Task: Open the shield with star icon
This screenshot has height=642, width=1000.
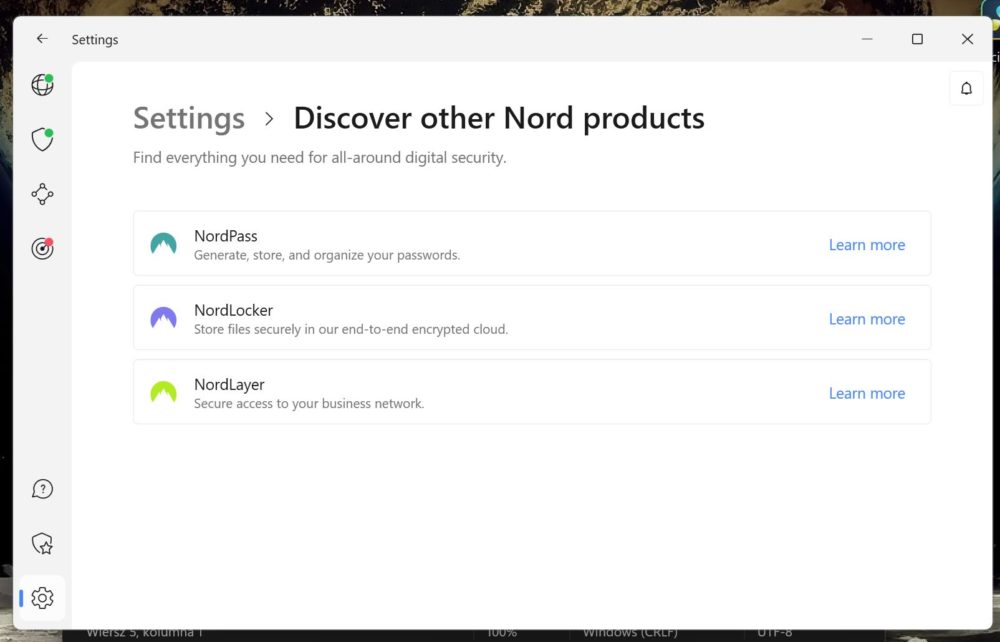Action: (42, 544)
